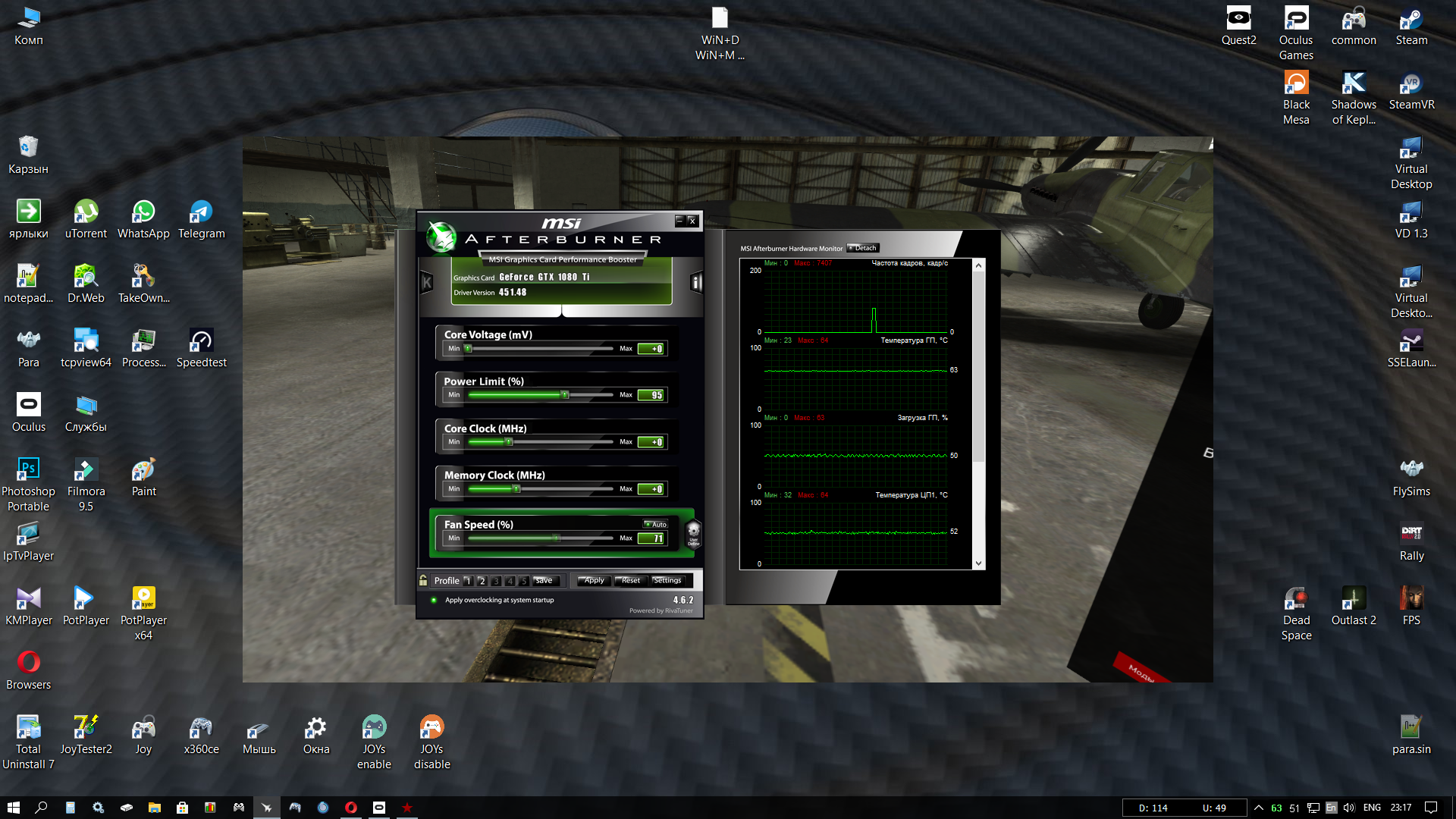Screen dimensions: 1456x819
Task: Select the PotPlayer x64 icon
Action: pos(143,613)
